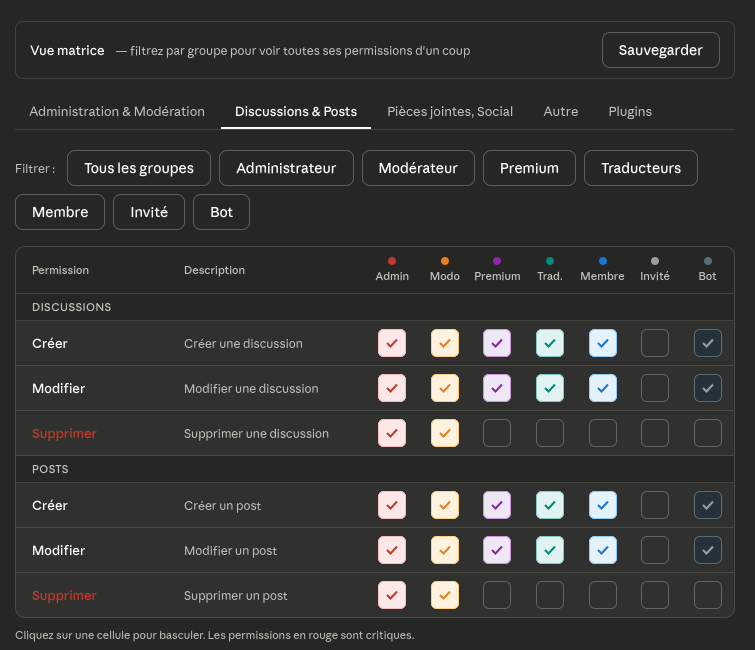Viewport: 755px width, 650px height.
Task: Enable Invité permission to create discussion
Action: 655,343
